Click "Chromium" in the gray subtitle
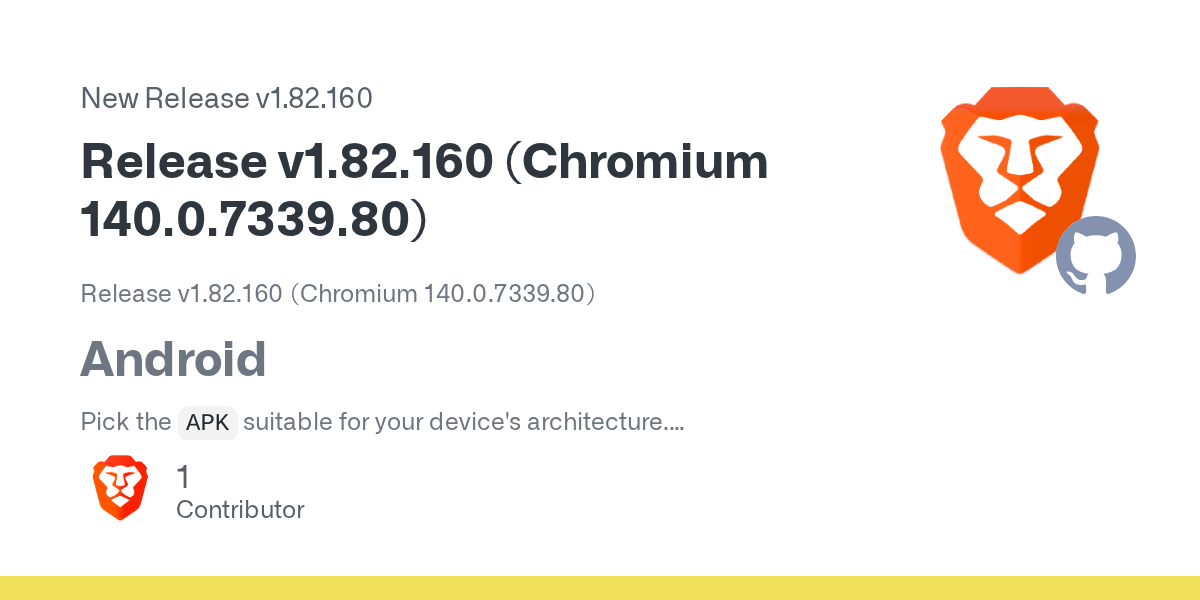1200x600 pixels. coord(358,294)
